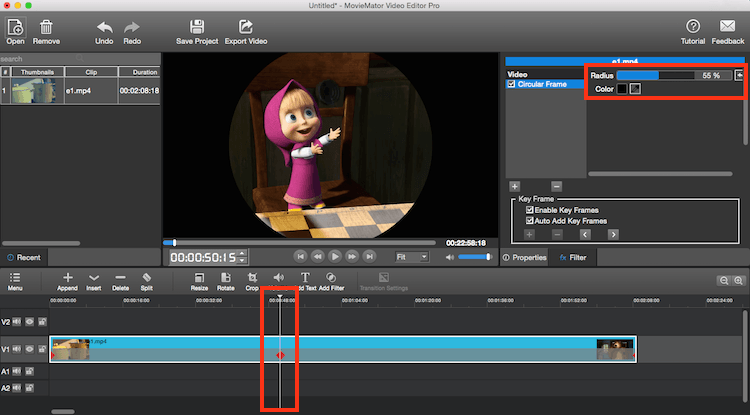Lock the V2 track
750x415 pixels.
click(x=42, y=322)
